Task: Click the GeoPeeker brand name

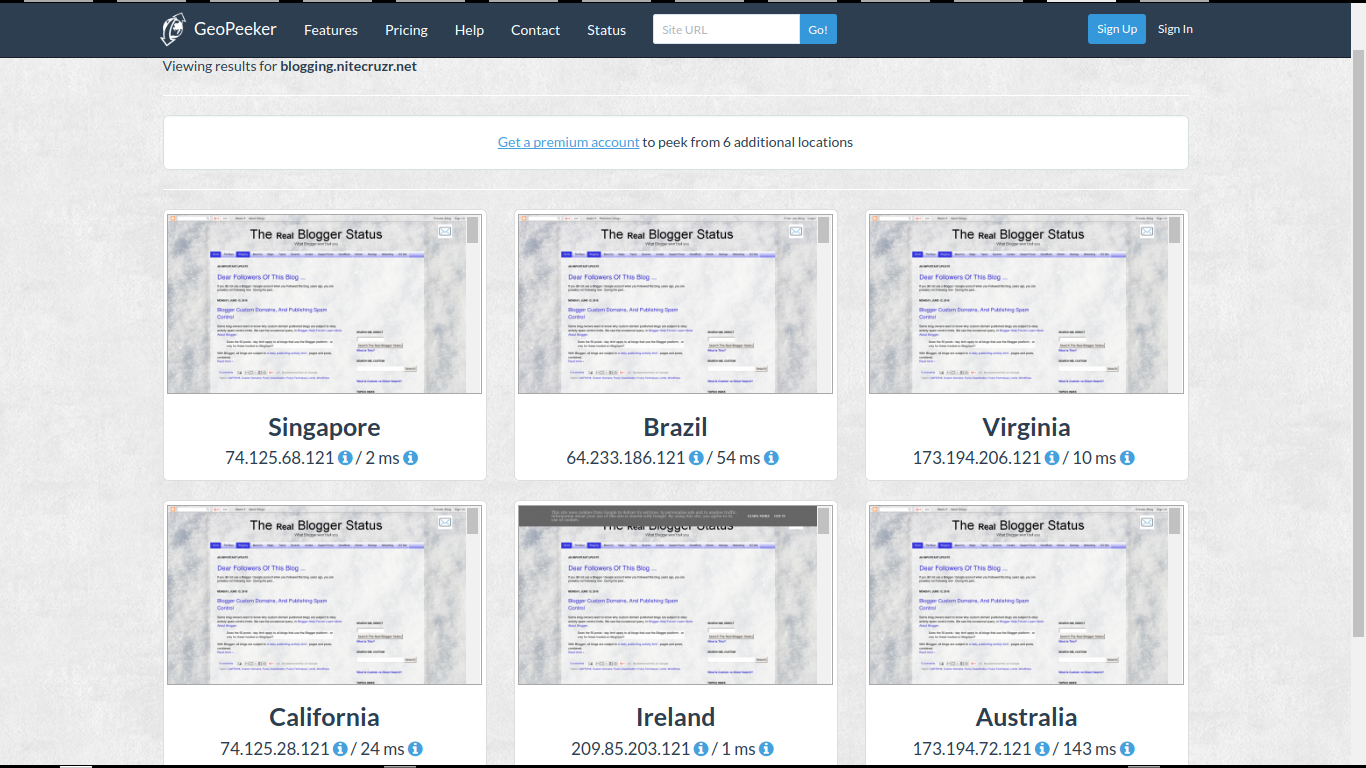Action: 235,29
